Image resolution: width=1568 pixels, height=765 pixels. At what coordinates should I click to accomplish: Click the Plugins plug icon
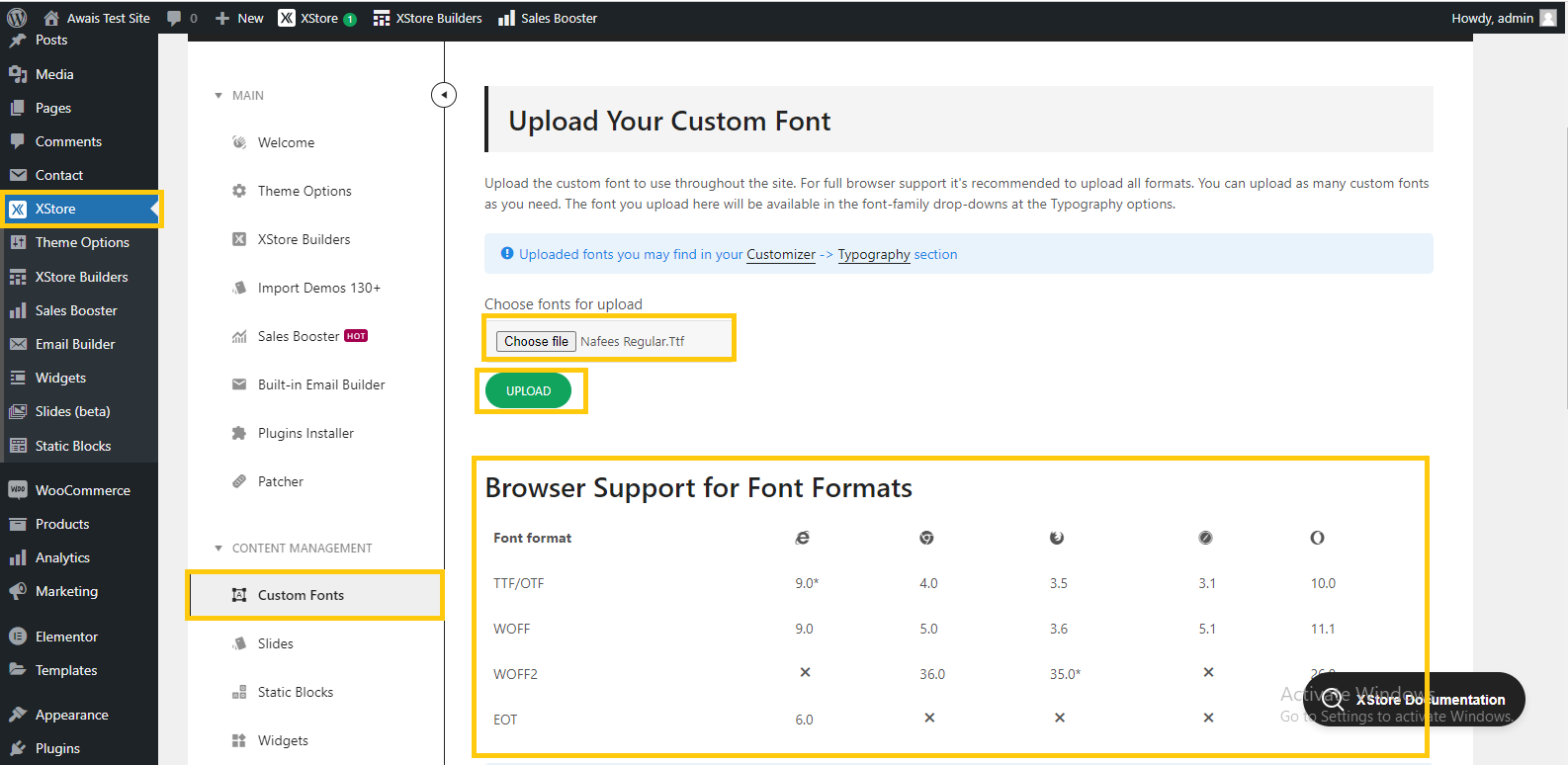[18, 748]
